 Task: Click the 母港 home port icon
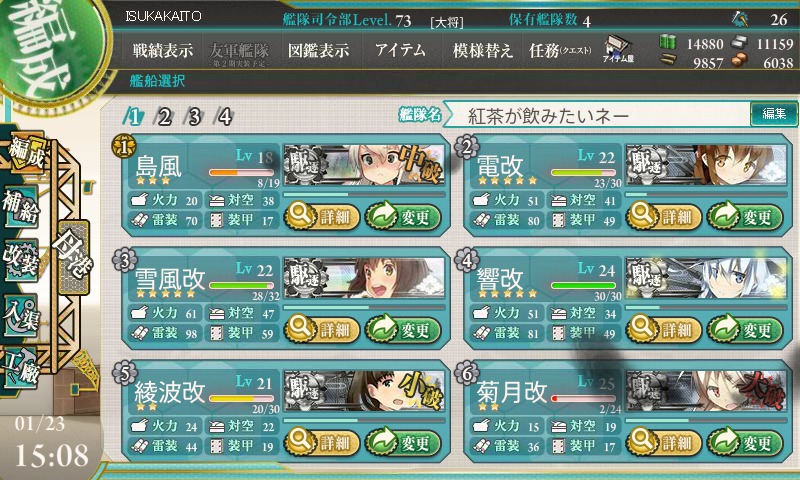74,258
